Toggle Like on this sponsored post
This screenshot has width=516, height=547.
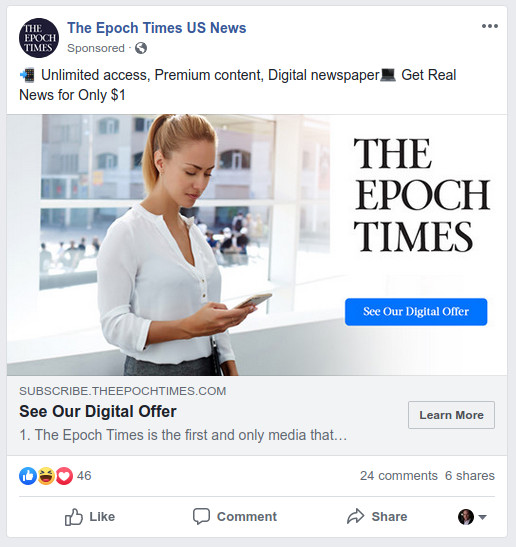pos(90,517)
